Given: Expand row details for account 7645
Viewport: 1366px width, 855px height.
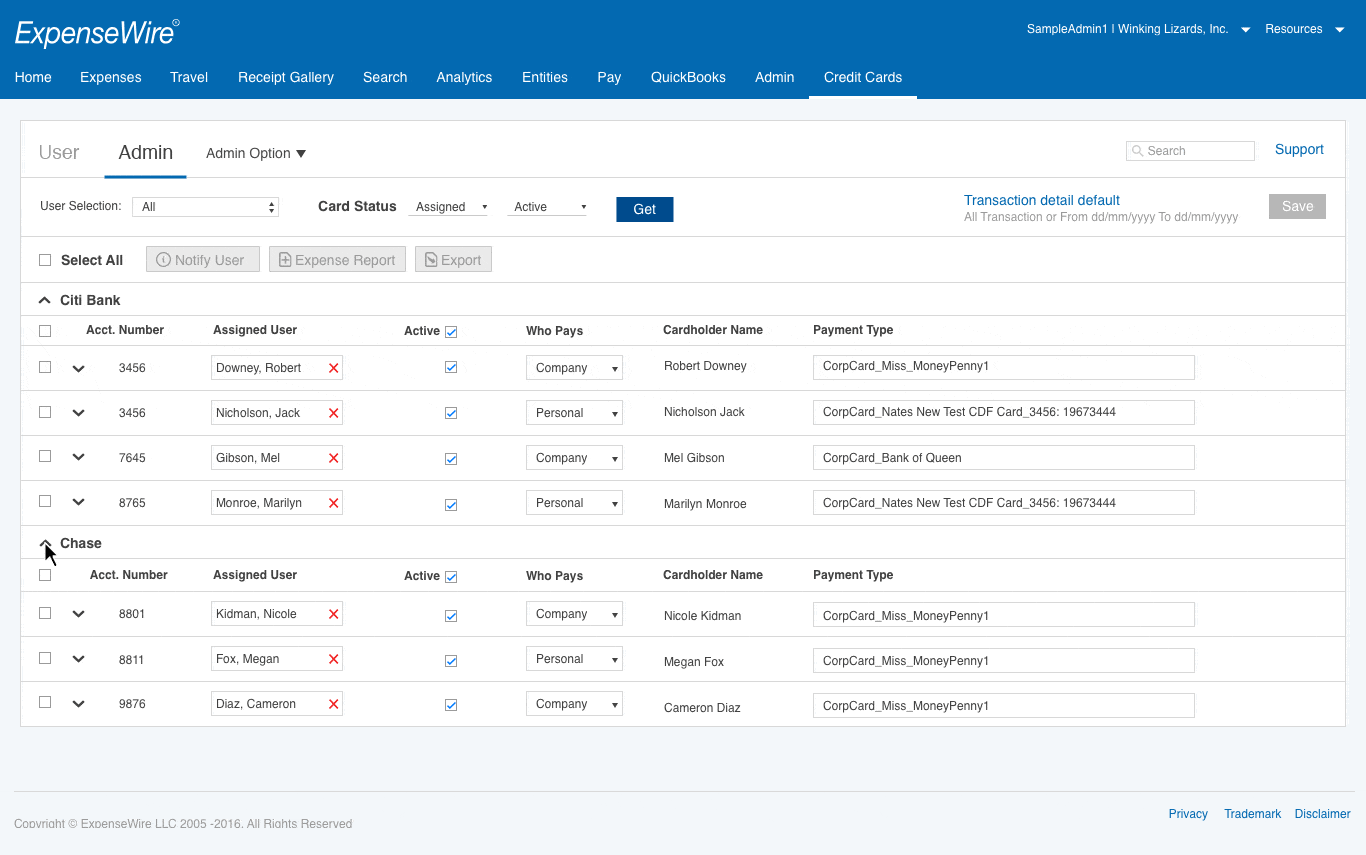Looking at the screenshot, I should 79,457.
